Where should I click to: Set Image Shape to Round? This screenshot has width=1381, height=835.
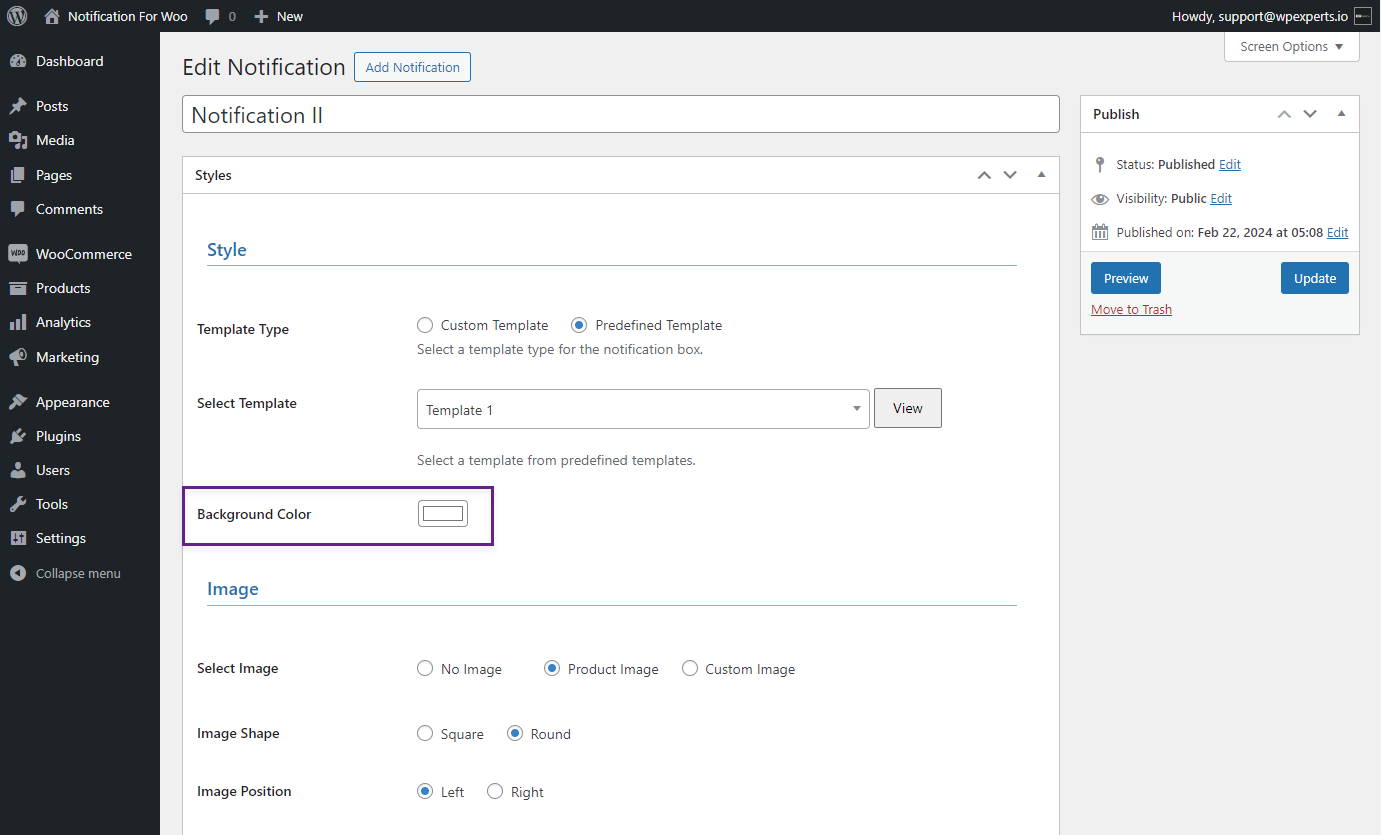515,734
